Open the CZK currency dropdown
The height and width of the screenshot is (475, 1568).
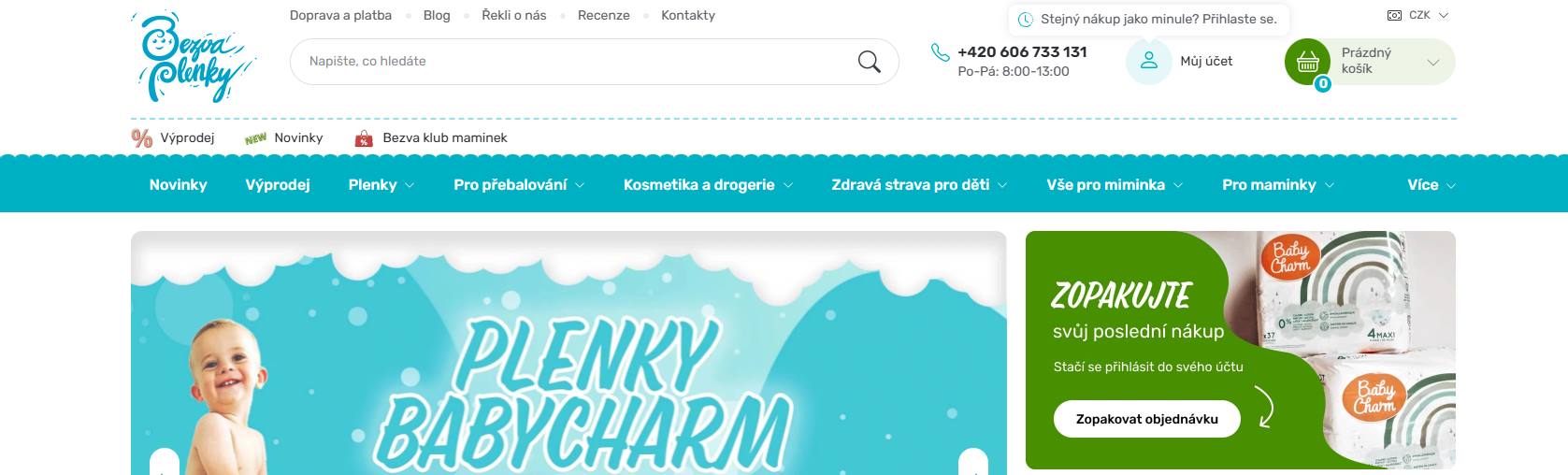[1418, 16]
